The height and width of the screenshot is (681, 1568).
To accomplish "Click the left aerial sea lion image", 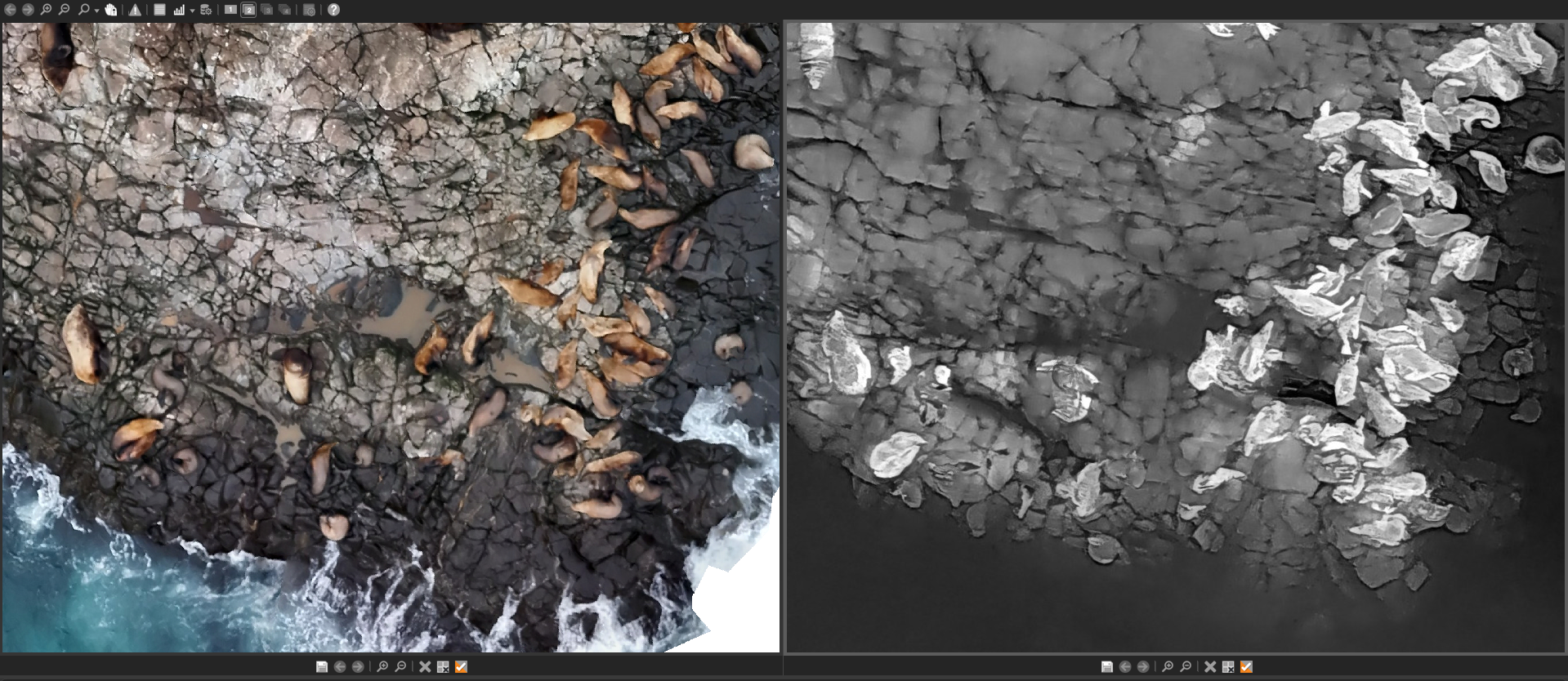I will coord(391,337).
